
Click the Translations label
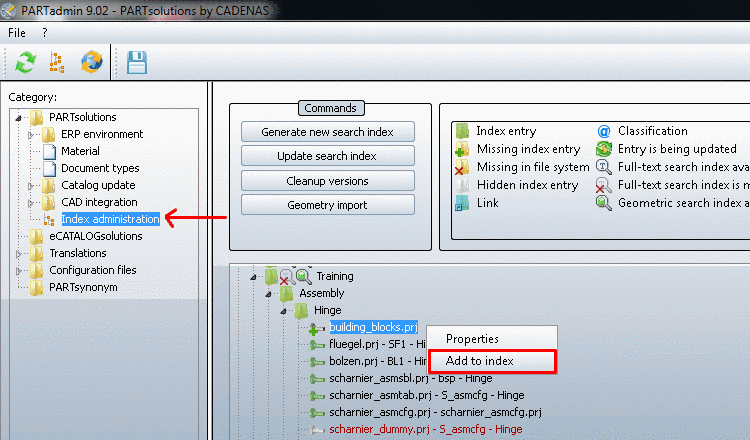coord(78,253)
